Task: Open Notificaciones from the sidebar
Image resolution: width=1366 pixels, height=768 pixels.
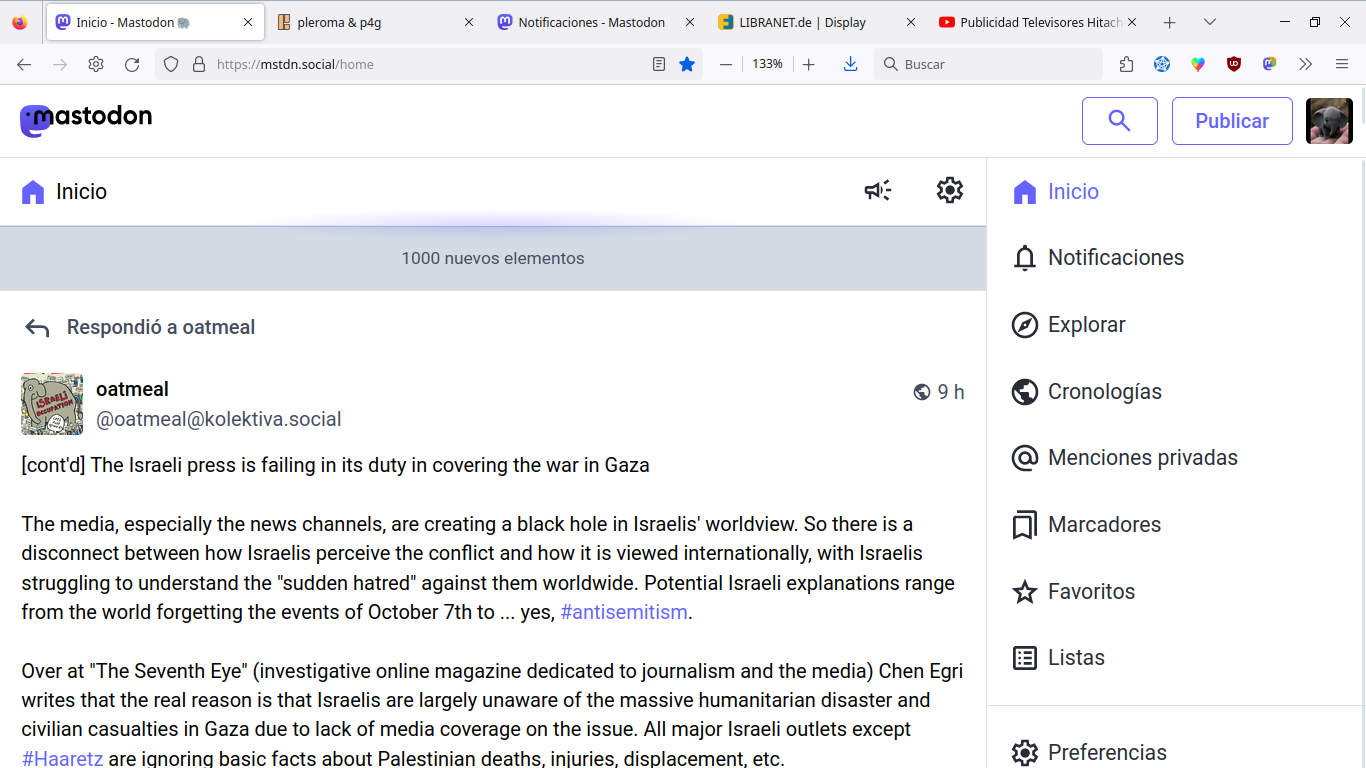Action: pyautogui.click(x=1115, y=258)
